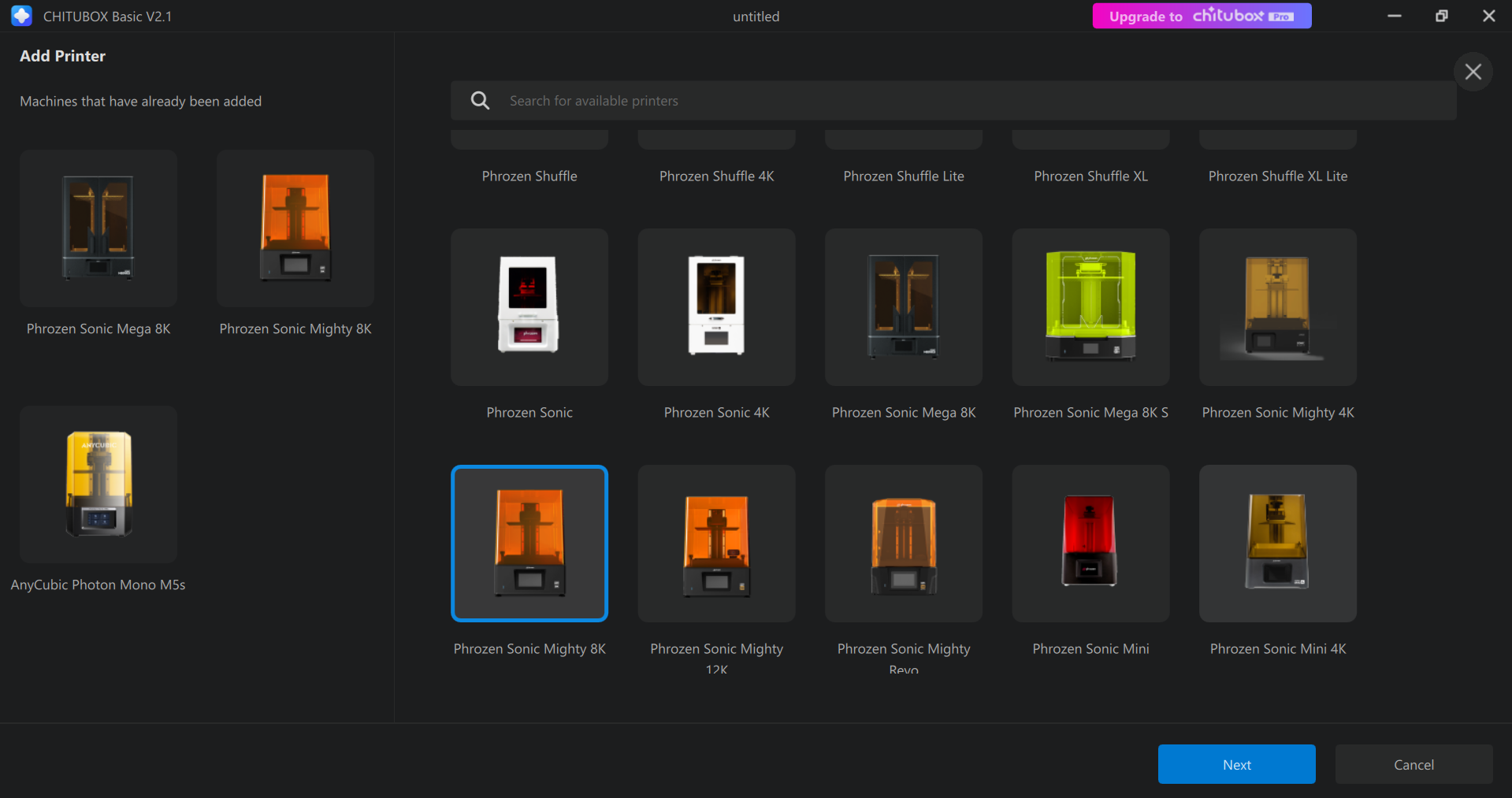Click the Phrozen Shuffle Lite label

(904, 176)
